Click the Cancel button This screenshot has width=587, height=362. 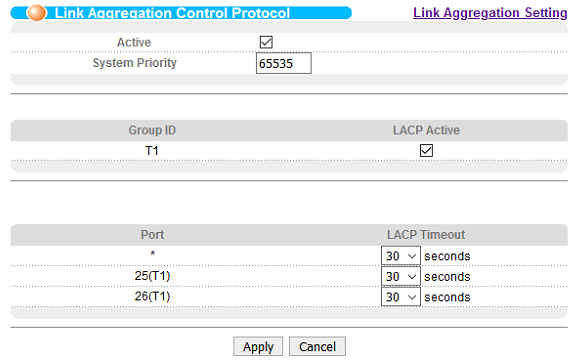tap(317, 347)
